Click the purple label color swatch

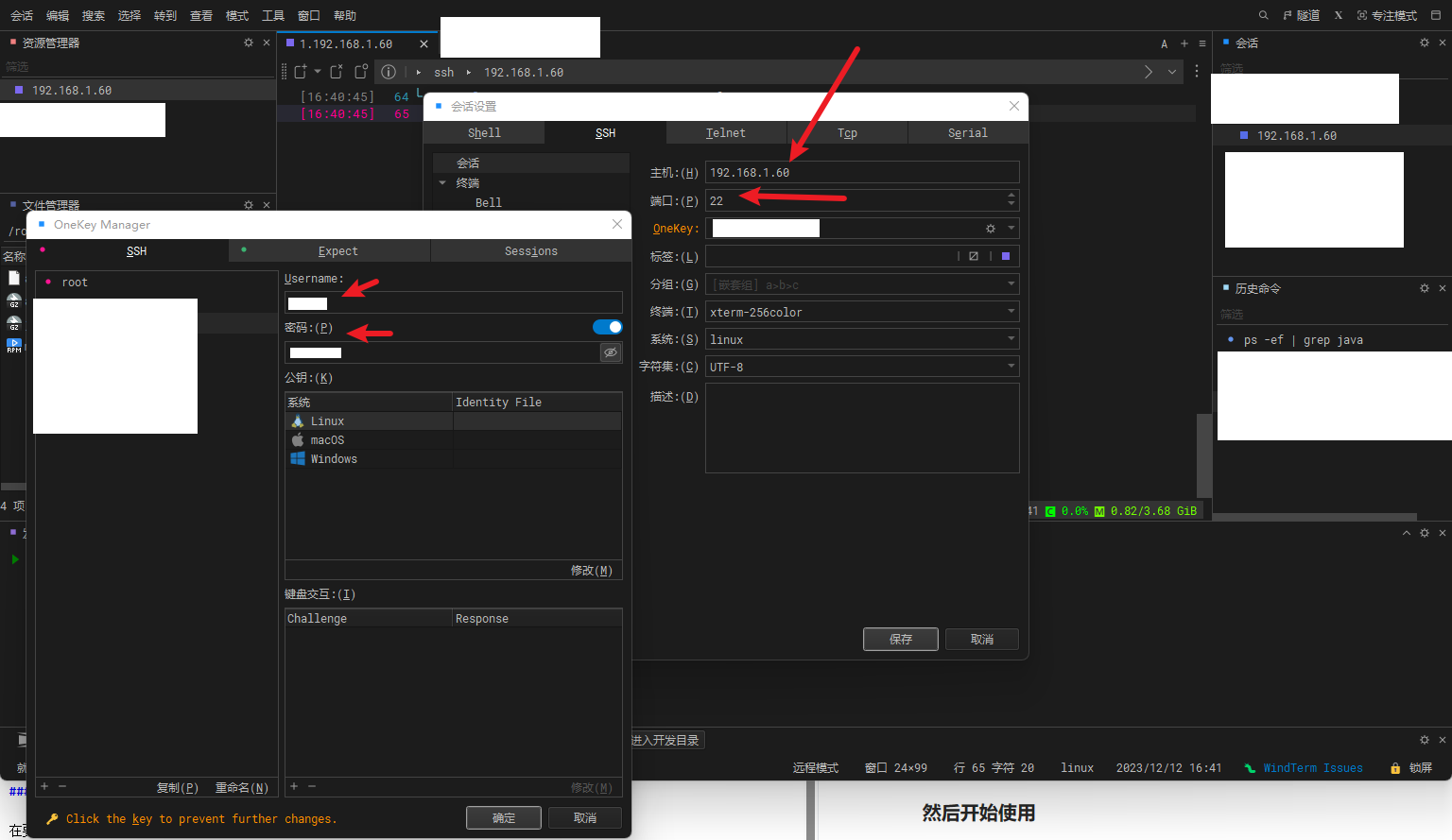pyautogui.click(x=1006, y=256)
